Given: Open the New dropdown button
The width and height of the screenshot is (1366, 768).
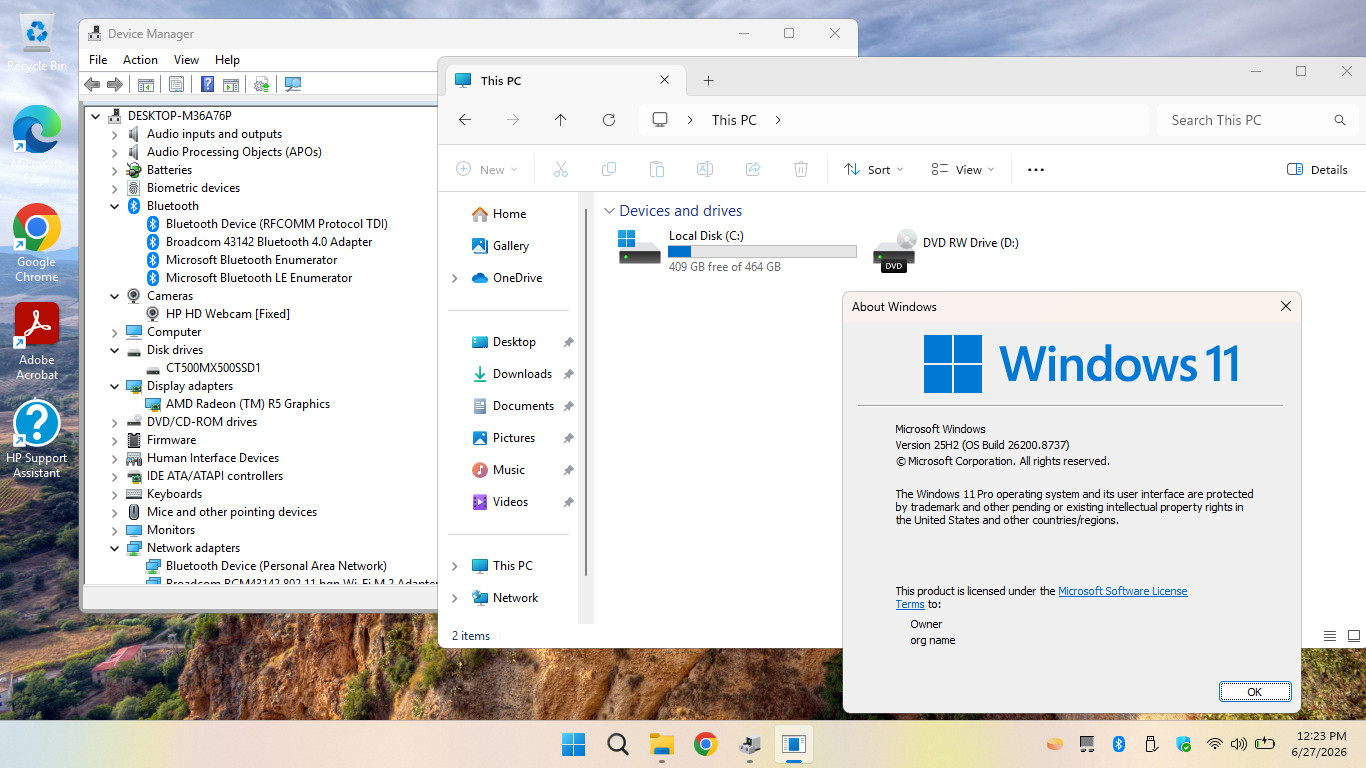Looking at the screenshot, I should (x=487, y=170).
